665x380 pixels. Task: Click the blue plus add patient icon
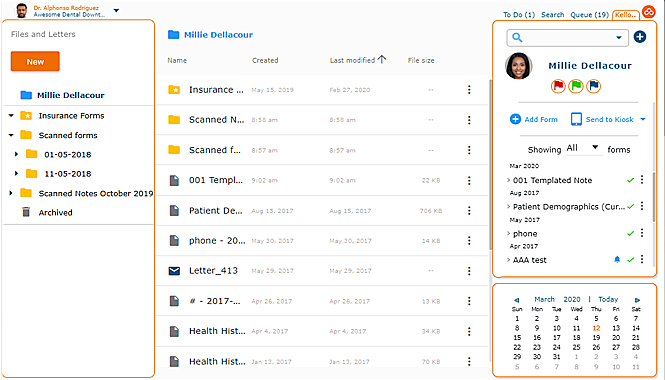(640, 37)
